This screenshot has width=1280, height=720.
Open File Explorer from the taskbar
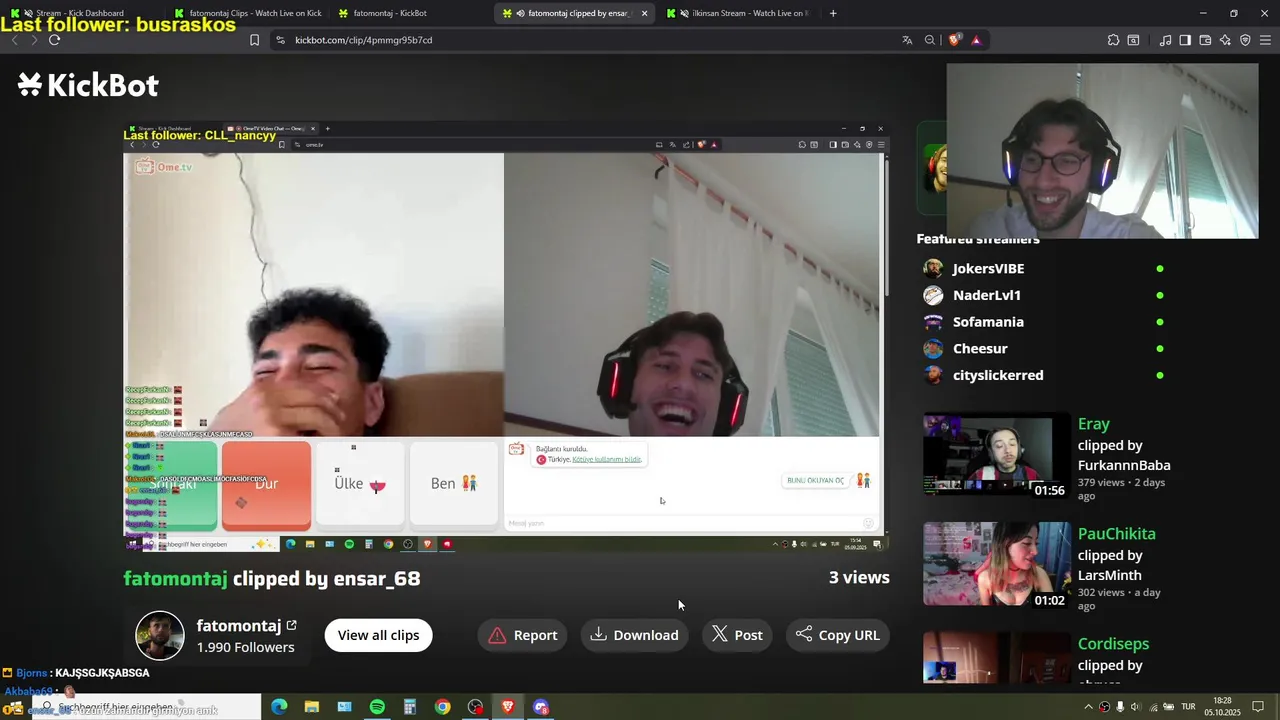tap(312, 707)
